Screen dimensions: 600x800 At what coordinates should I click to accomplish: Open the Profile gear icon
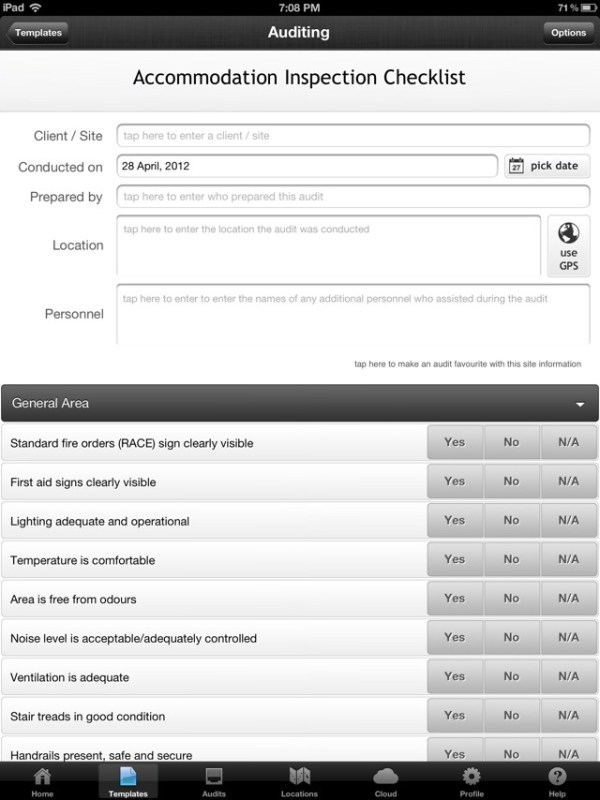[471, 777]
